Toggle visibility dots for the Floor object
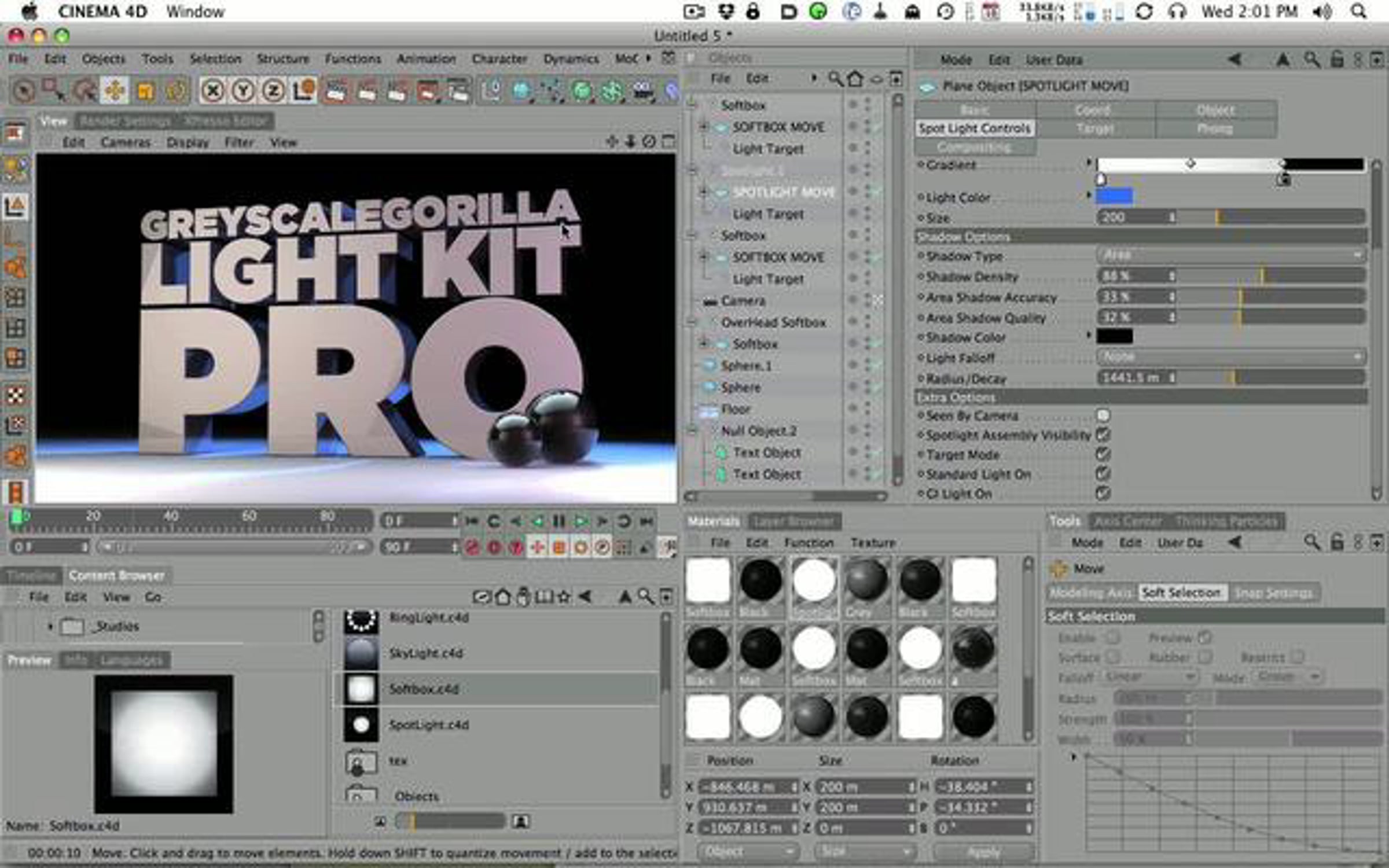Screen dimensions: 1389x868 coord(867,409)
